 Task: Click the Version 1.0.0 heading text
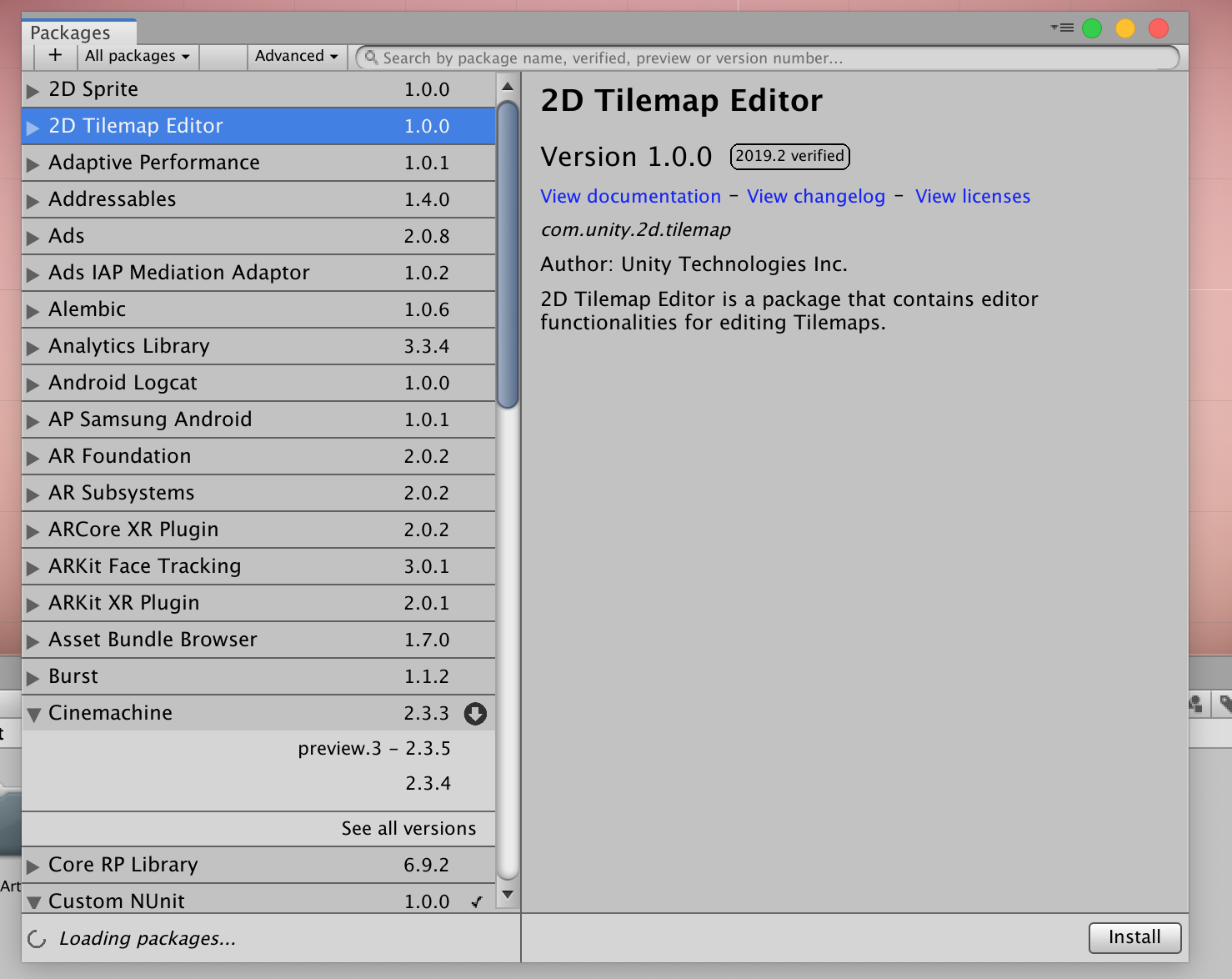point(626,157)
